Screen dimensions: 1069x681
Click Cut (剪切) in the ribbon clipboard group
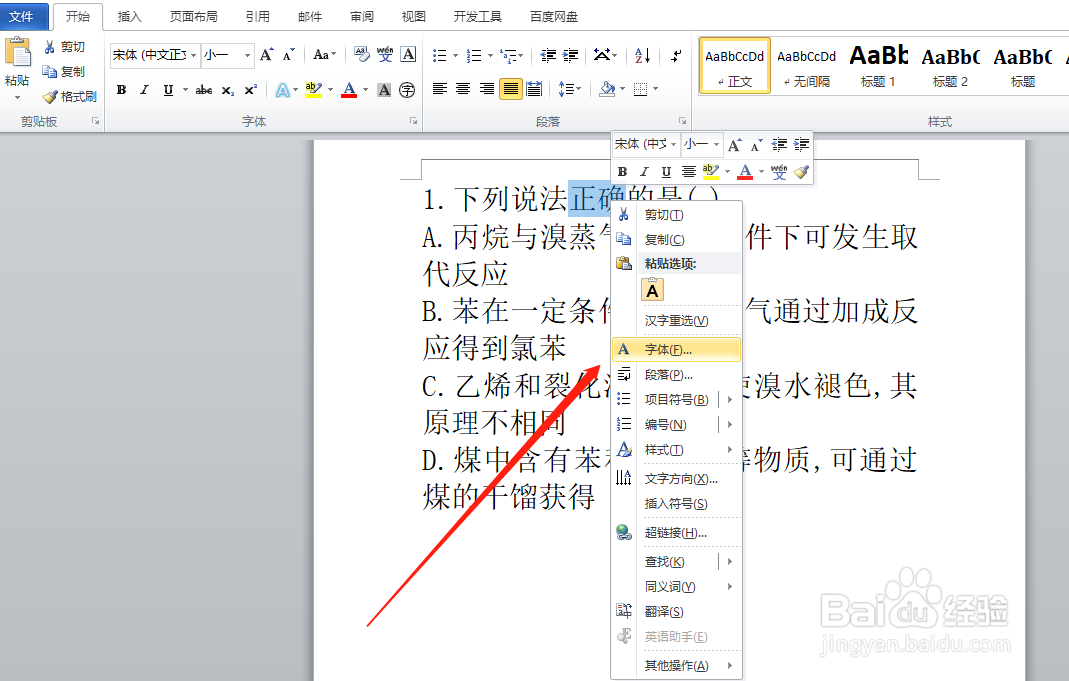64,46
